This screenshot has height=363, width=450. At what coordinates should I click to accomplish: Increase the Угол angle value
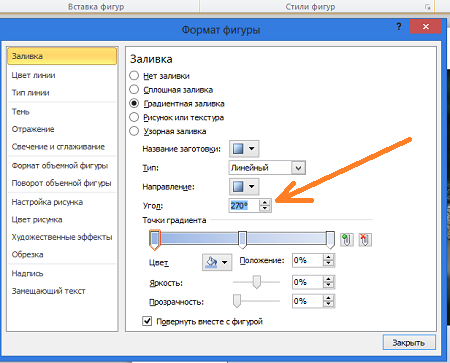(x=265, y=202)
